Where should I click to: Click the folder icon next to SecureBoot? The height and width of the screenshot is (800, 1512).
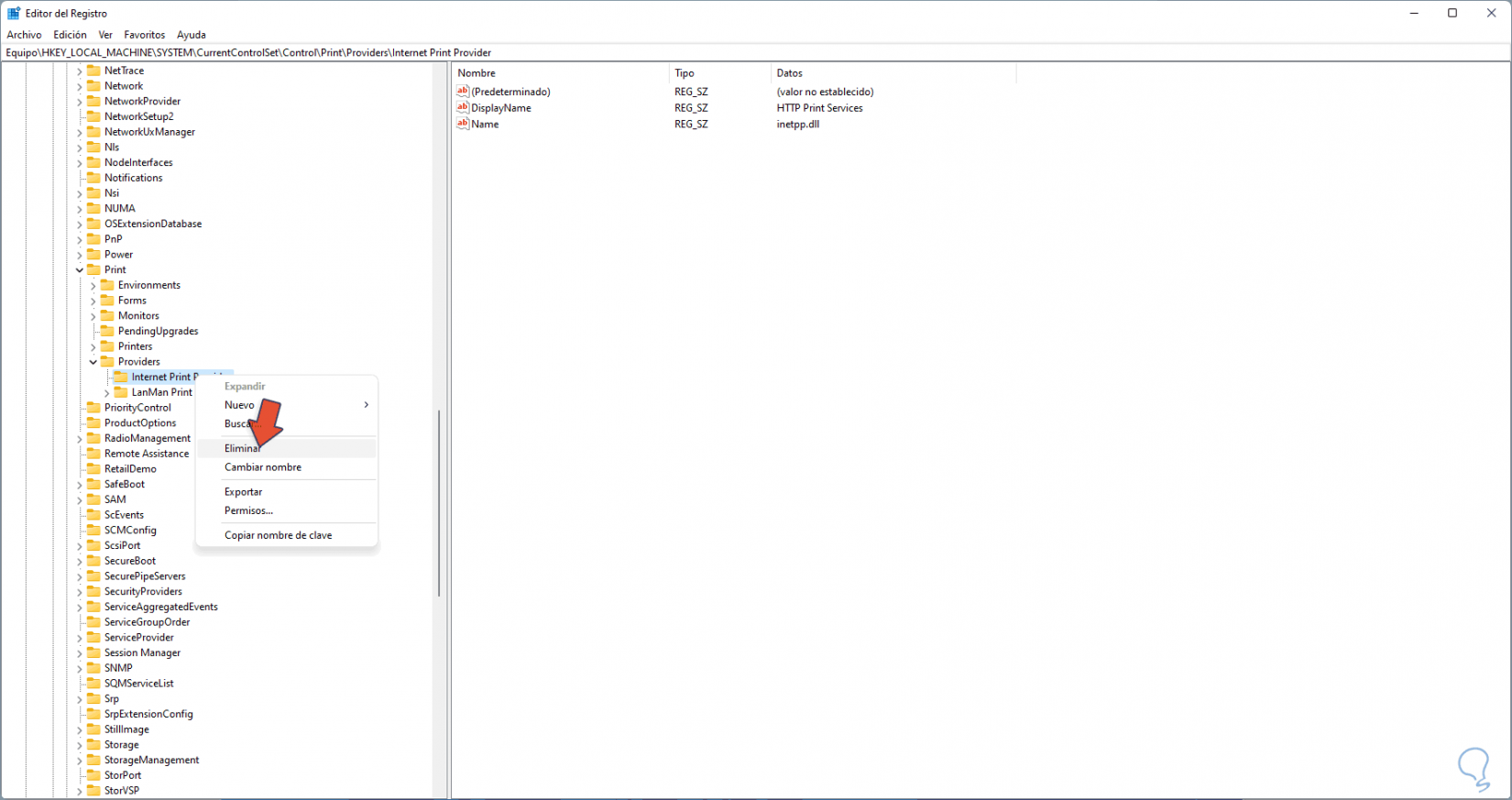click(x=93, y=560)
